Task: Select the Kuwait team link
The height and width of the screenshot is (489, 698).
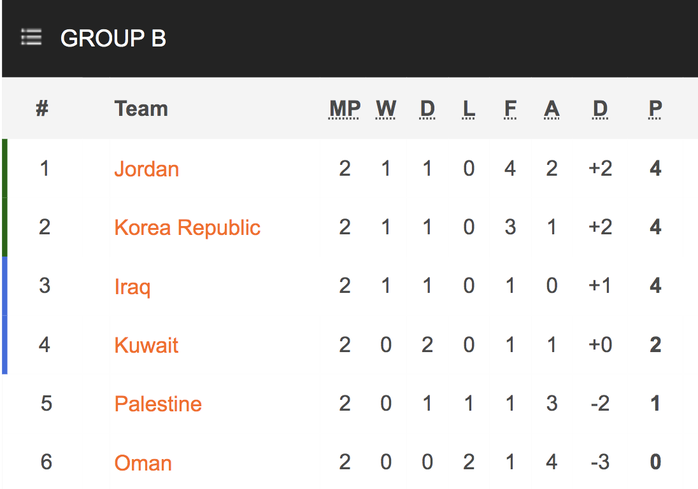Action: point(146,345)
